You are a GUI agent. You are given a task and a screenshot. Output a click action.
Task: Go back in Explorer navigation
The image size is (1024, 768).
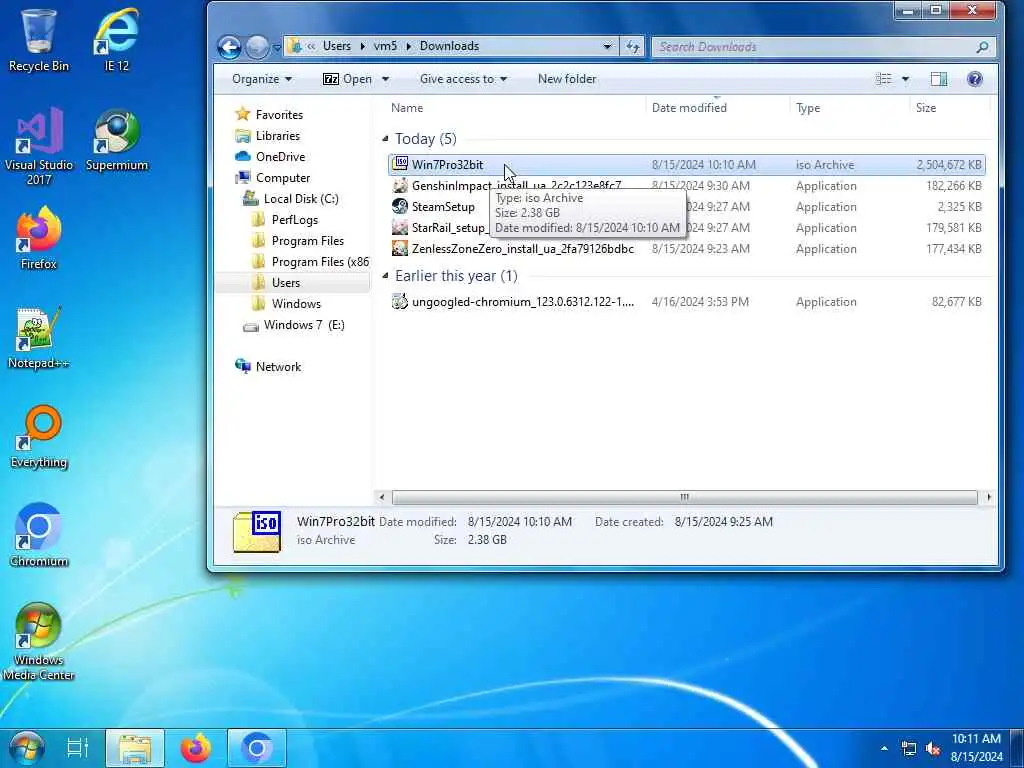tap(229, 46)
